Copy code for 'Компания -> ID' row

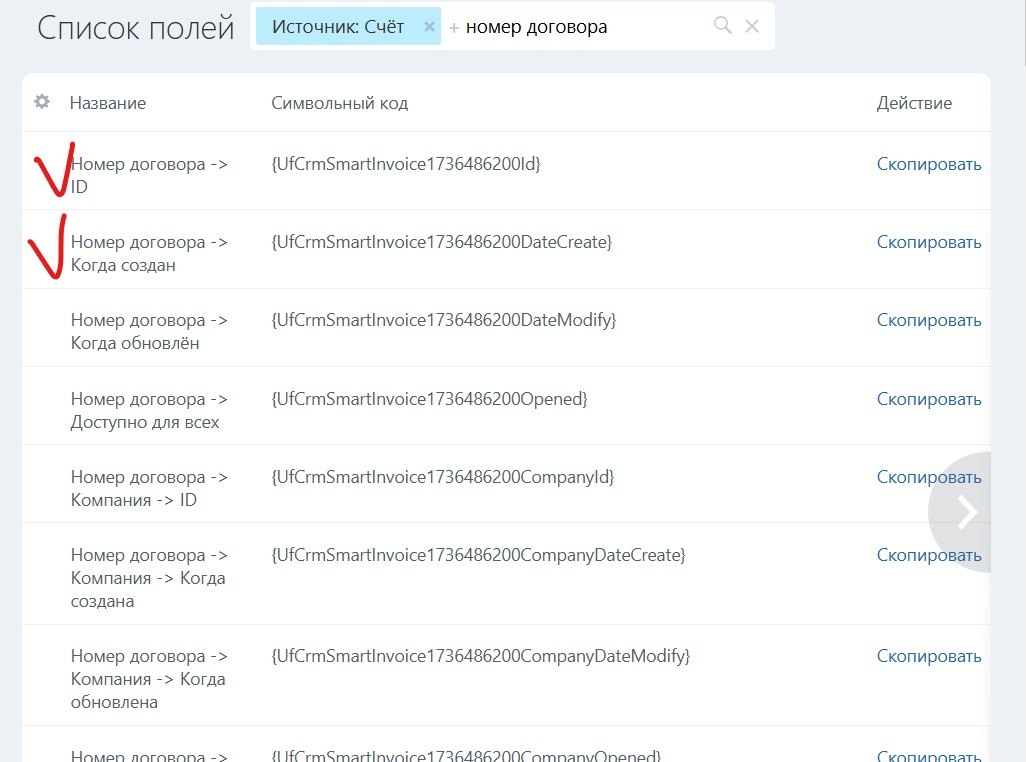929,477
